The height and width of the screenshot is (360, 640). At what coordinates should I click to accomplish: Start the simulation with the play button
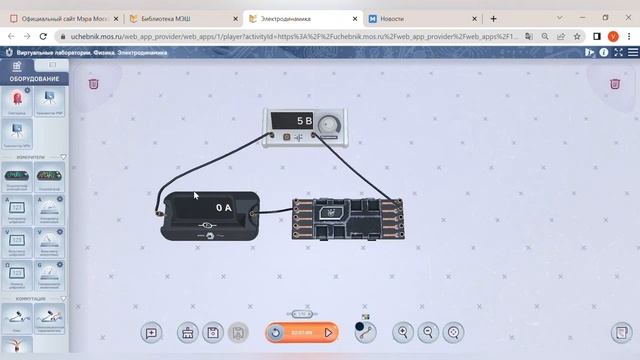click(x=329, y=333)
